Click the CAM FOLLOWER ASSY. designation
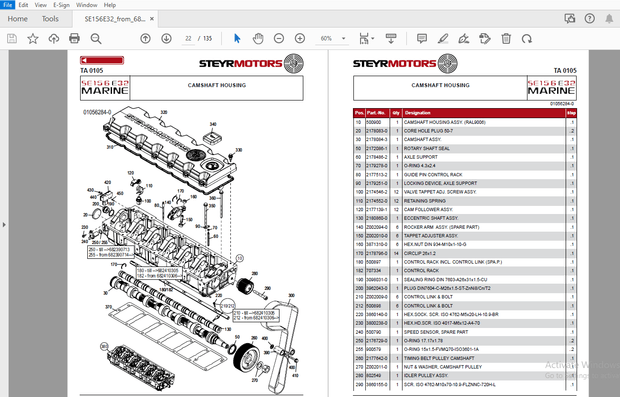 pyautogui.click(x=428, y=210)
